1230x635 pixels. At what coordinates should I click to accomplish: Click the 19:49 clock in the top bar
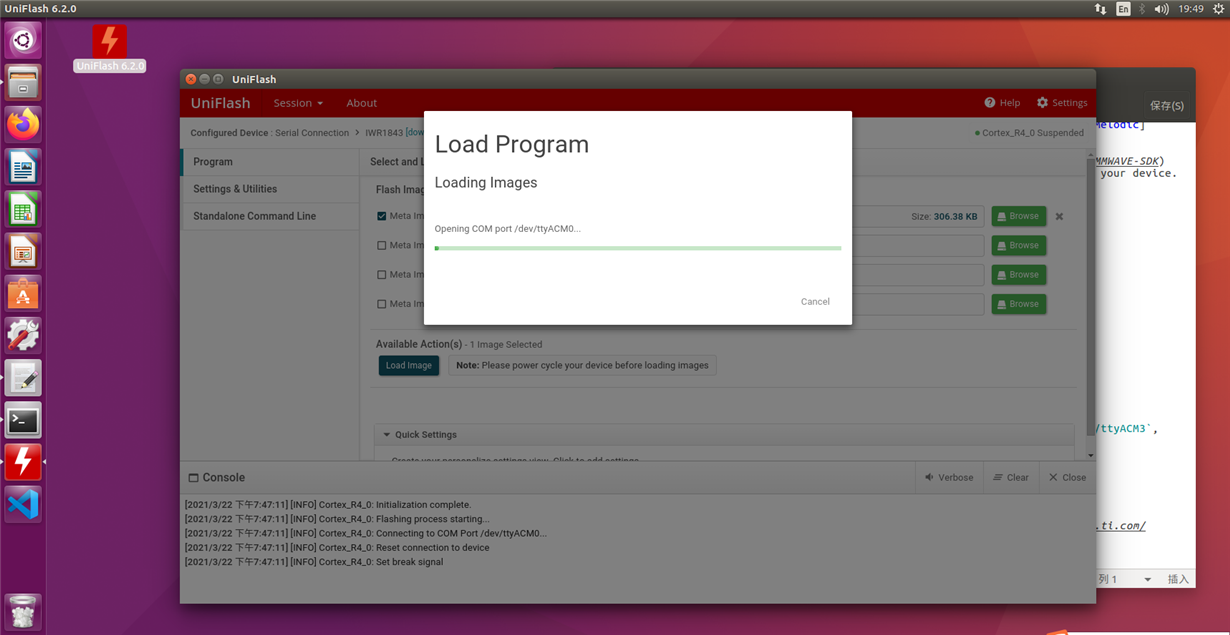(x=1191, y=9)
